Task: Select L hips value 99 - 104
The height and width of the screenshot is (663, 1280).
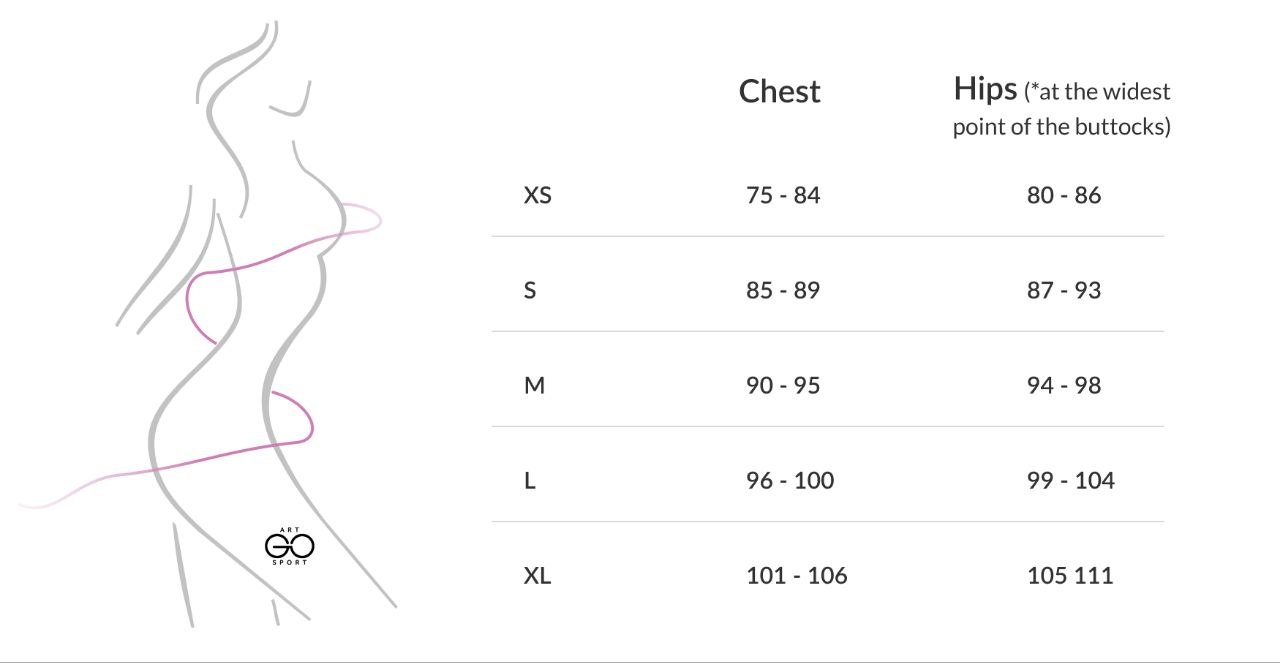Action: pyautogui.click(x=1071, y=480)
